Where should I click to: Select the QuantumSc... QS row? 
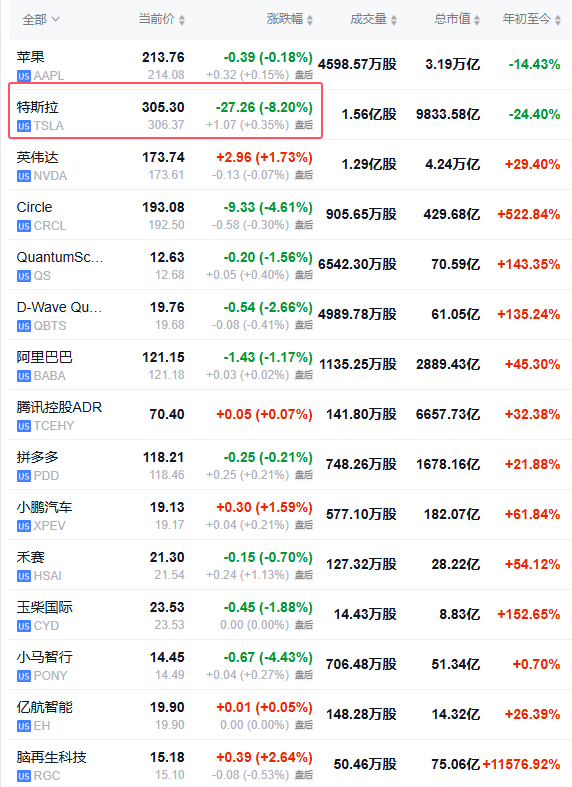(x=290, y=265)
